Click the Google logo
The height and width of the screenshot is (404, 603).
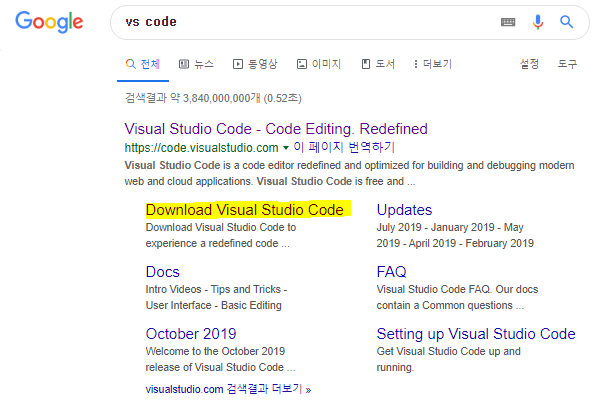[49, 22]
